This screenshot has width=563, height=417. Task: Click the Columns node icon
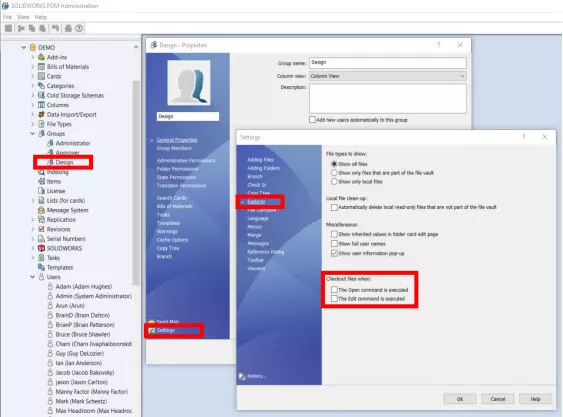(41, 105)
